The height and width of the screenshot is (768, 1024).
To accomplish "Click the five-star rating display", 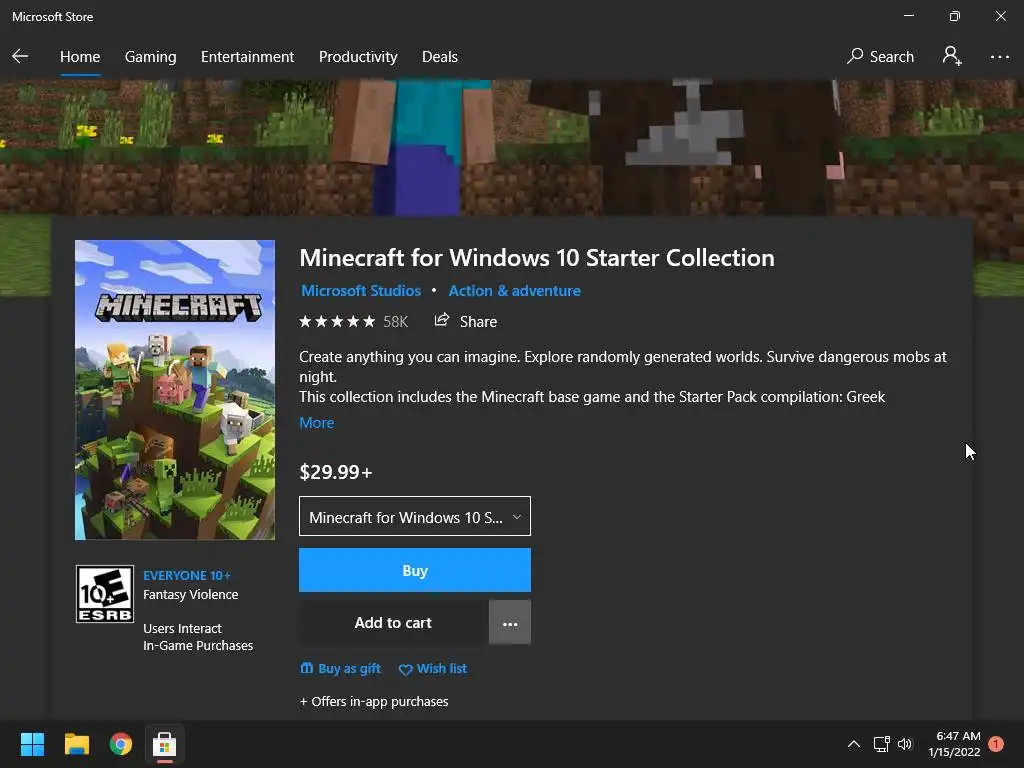I will pyautogui.click(x=337, y=321).
